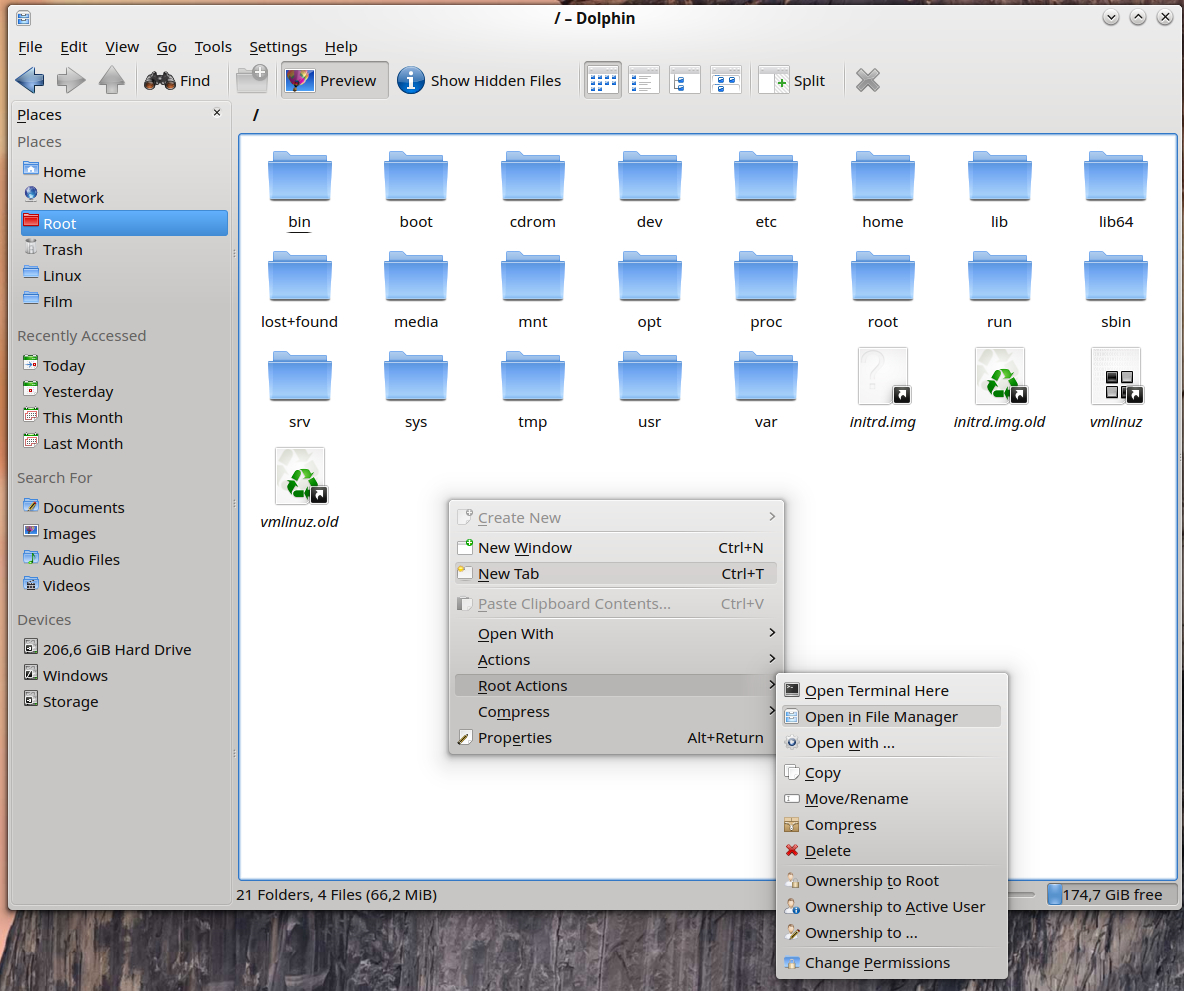Expand Actions submenu
This screenshot has height=991, width=1184.
(x=616, y=660)
